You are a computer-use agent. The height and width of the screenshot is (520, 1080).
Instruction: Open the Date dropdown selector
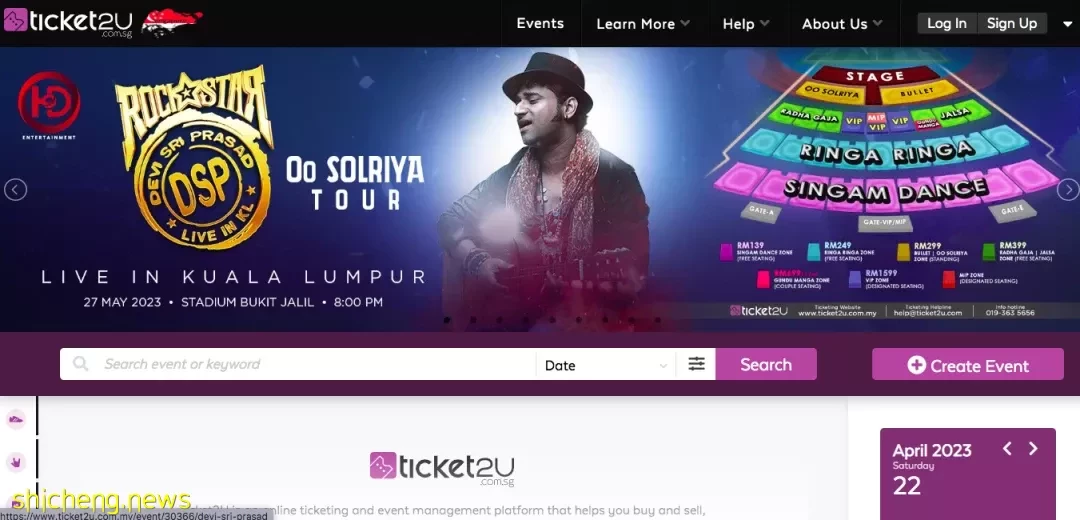pos(605,364)
